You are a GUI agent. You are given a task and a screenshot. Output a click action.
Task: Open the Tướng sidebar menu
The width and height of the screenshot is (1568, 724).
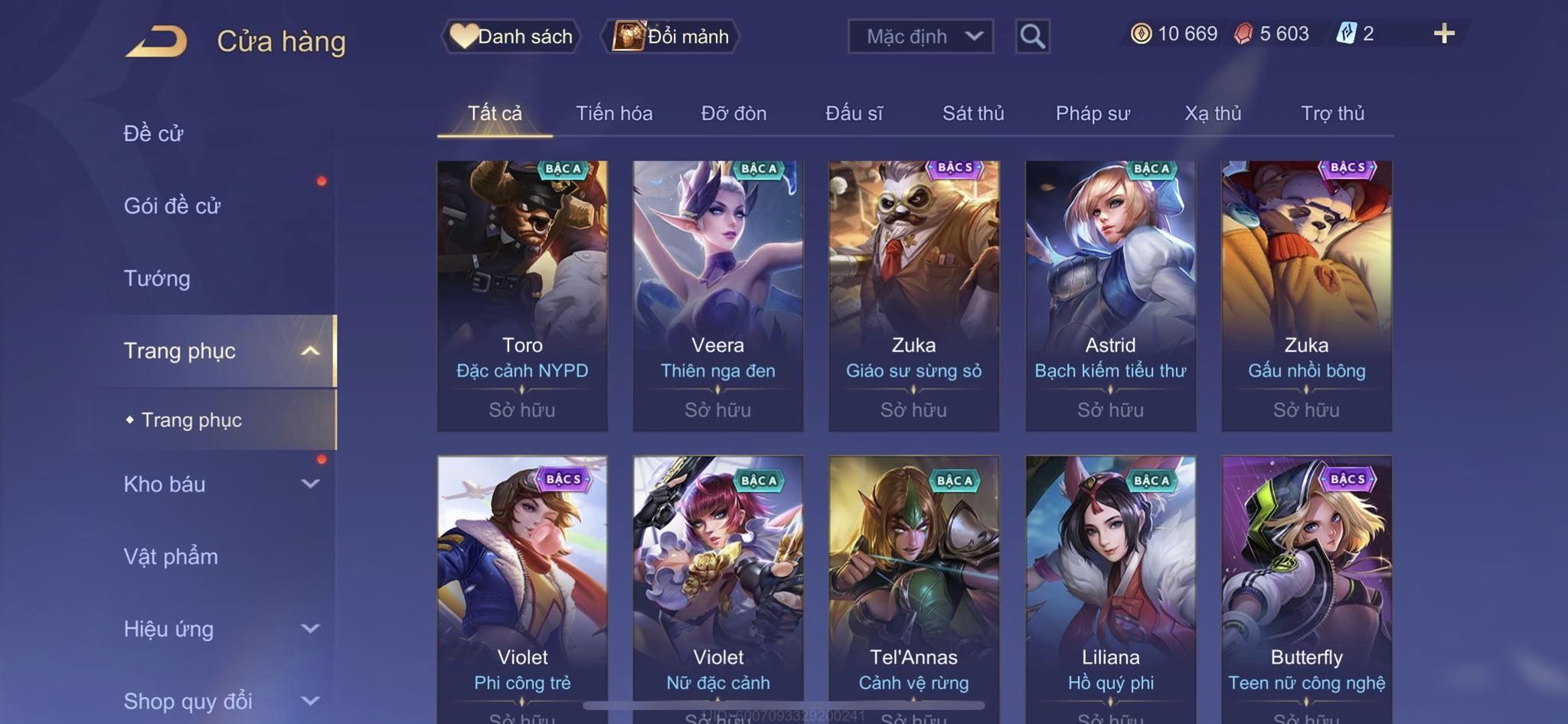pyautogui.click(x=157, y=278)
